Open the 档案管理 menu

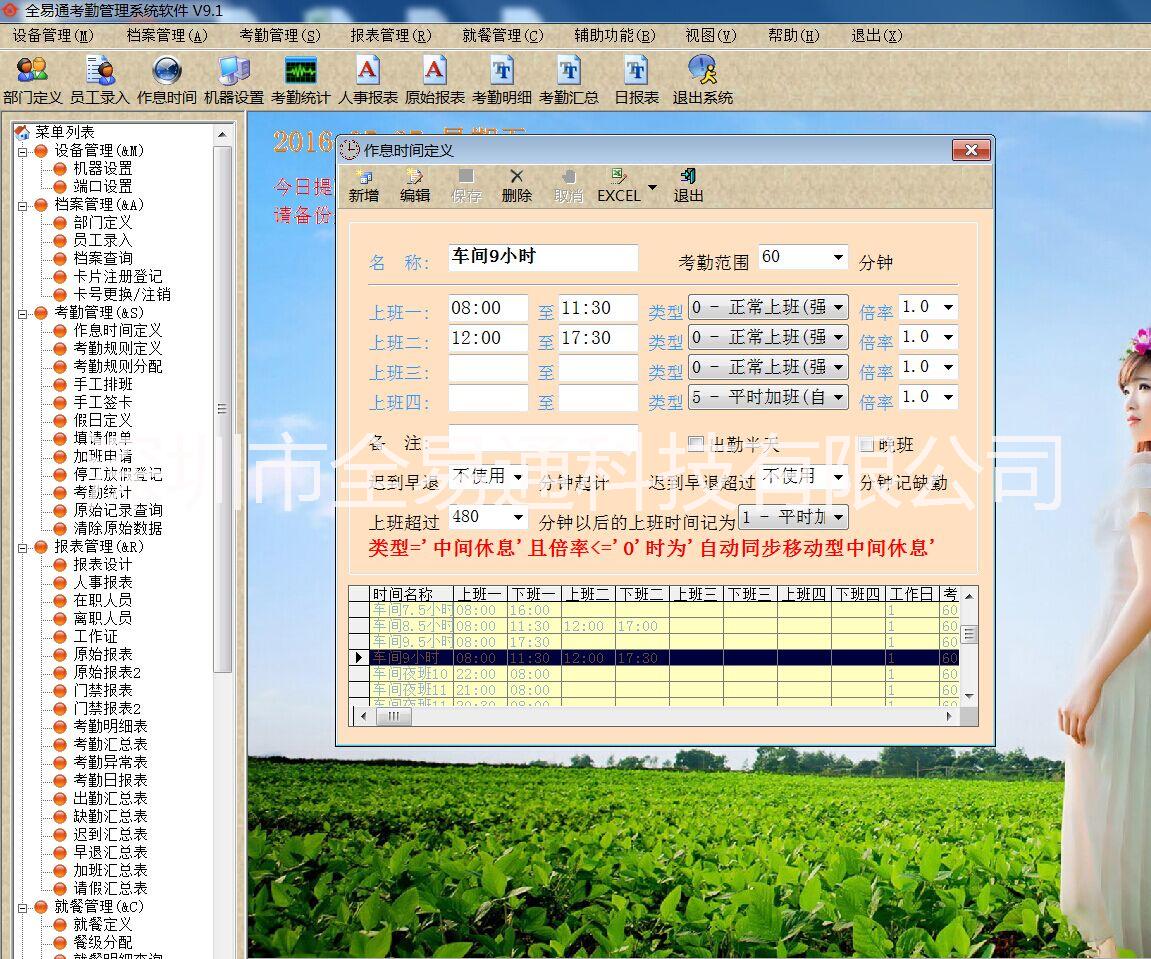(167, 35)
